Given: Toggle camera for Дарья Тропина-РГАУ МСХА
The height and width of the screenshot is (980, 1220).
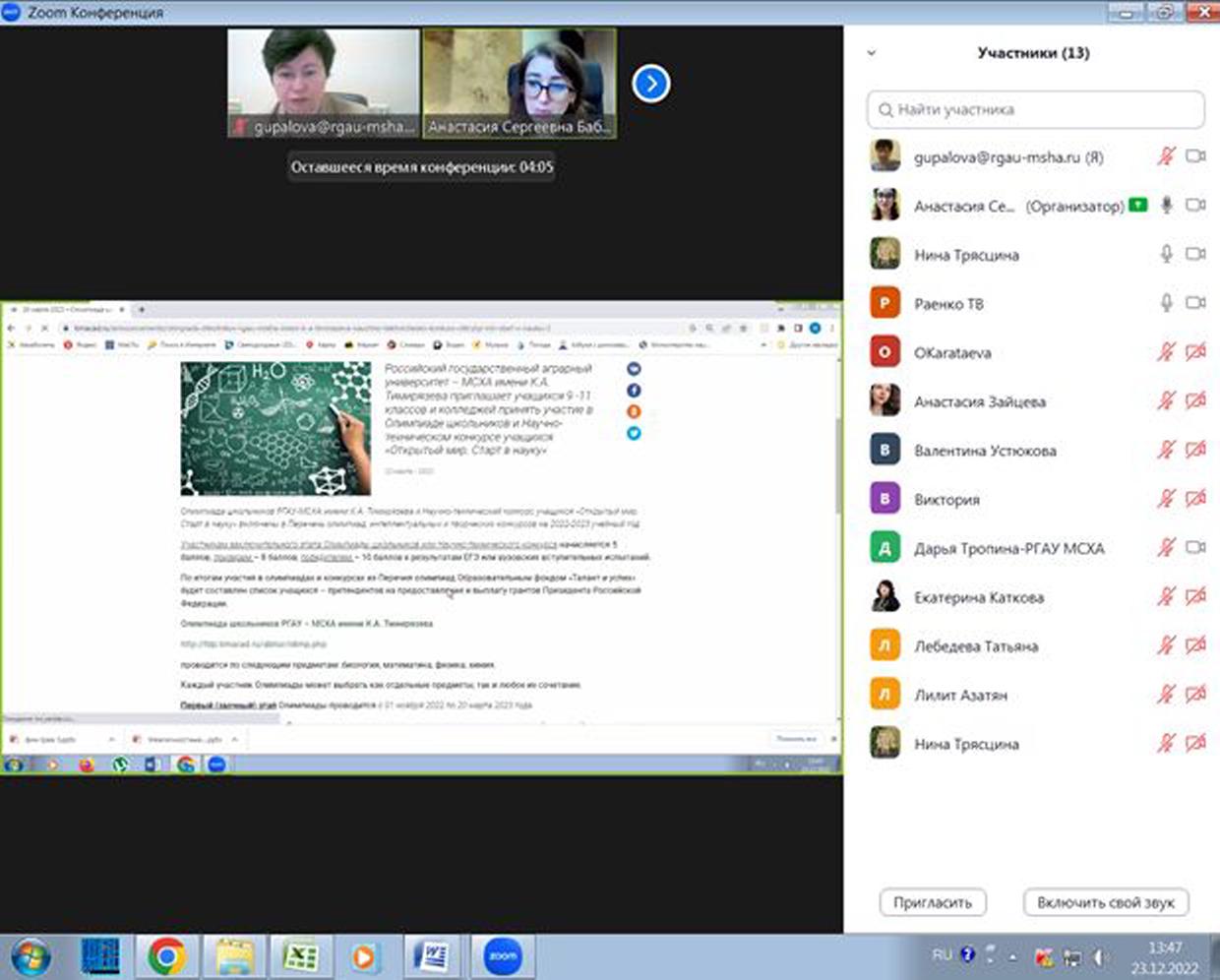Looking at the screenshot, I should point(1195,548).
